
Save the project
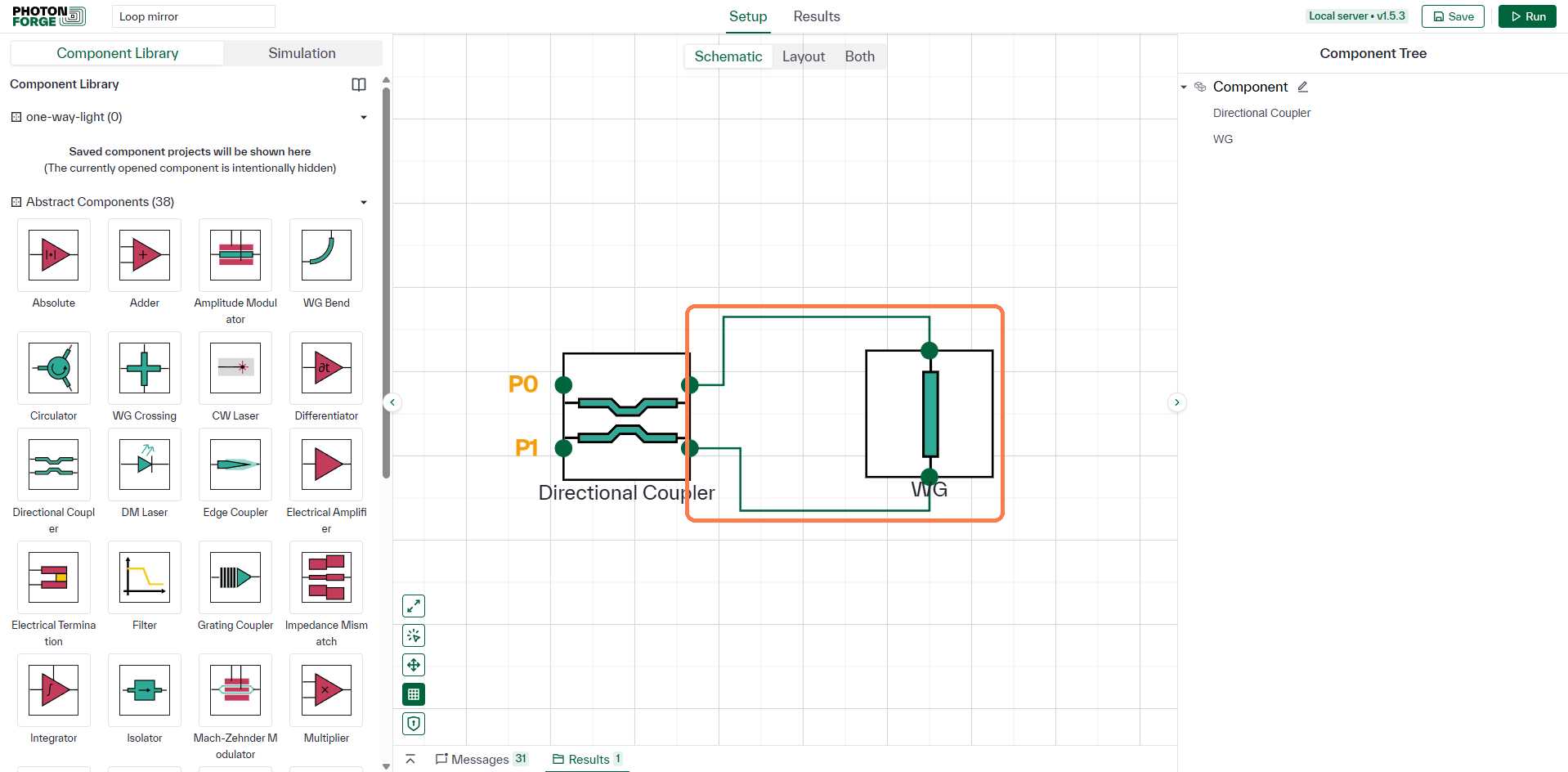[x=1453, y=16]
